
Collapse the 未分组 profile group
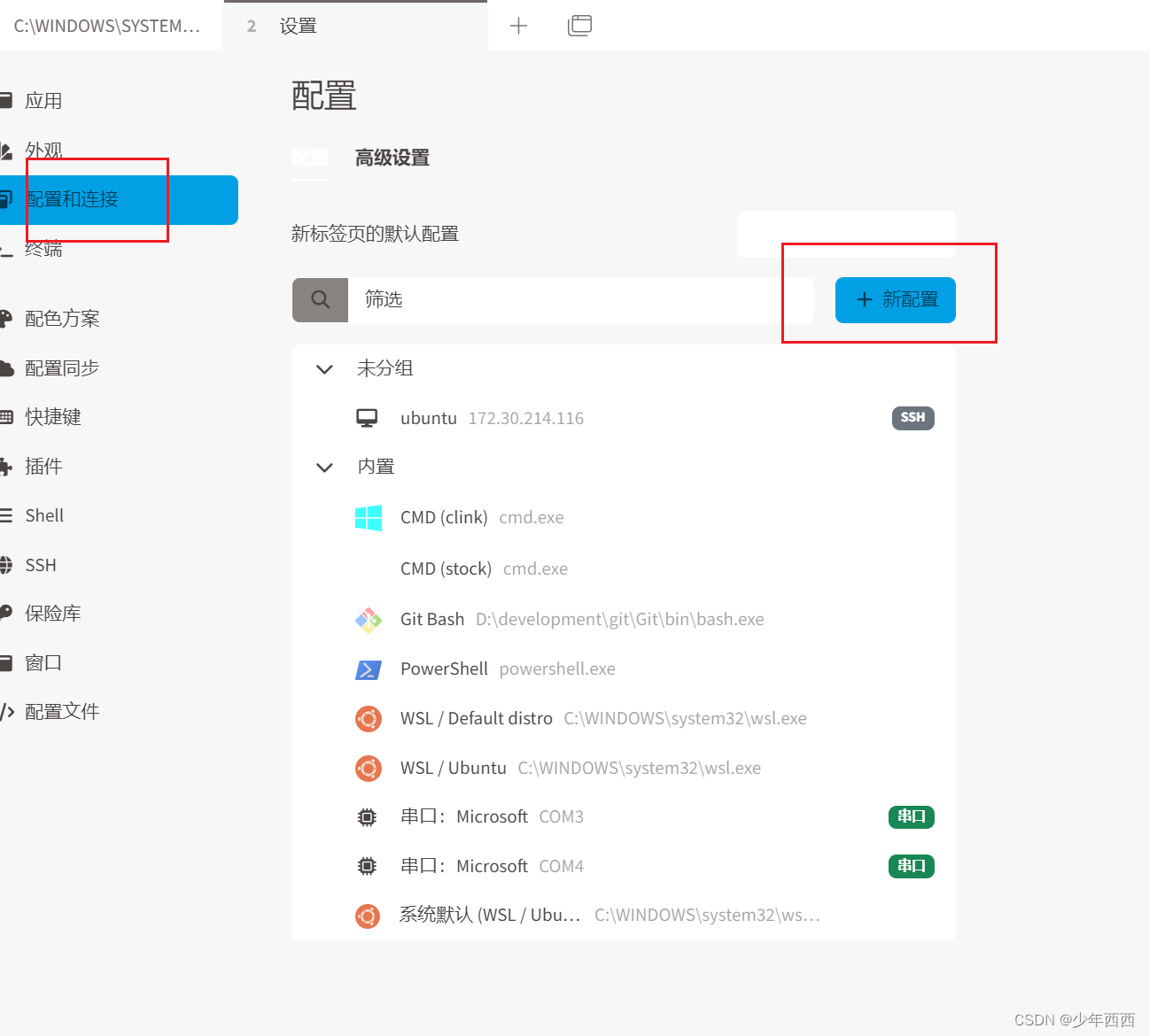coord(324,368)
